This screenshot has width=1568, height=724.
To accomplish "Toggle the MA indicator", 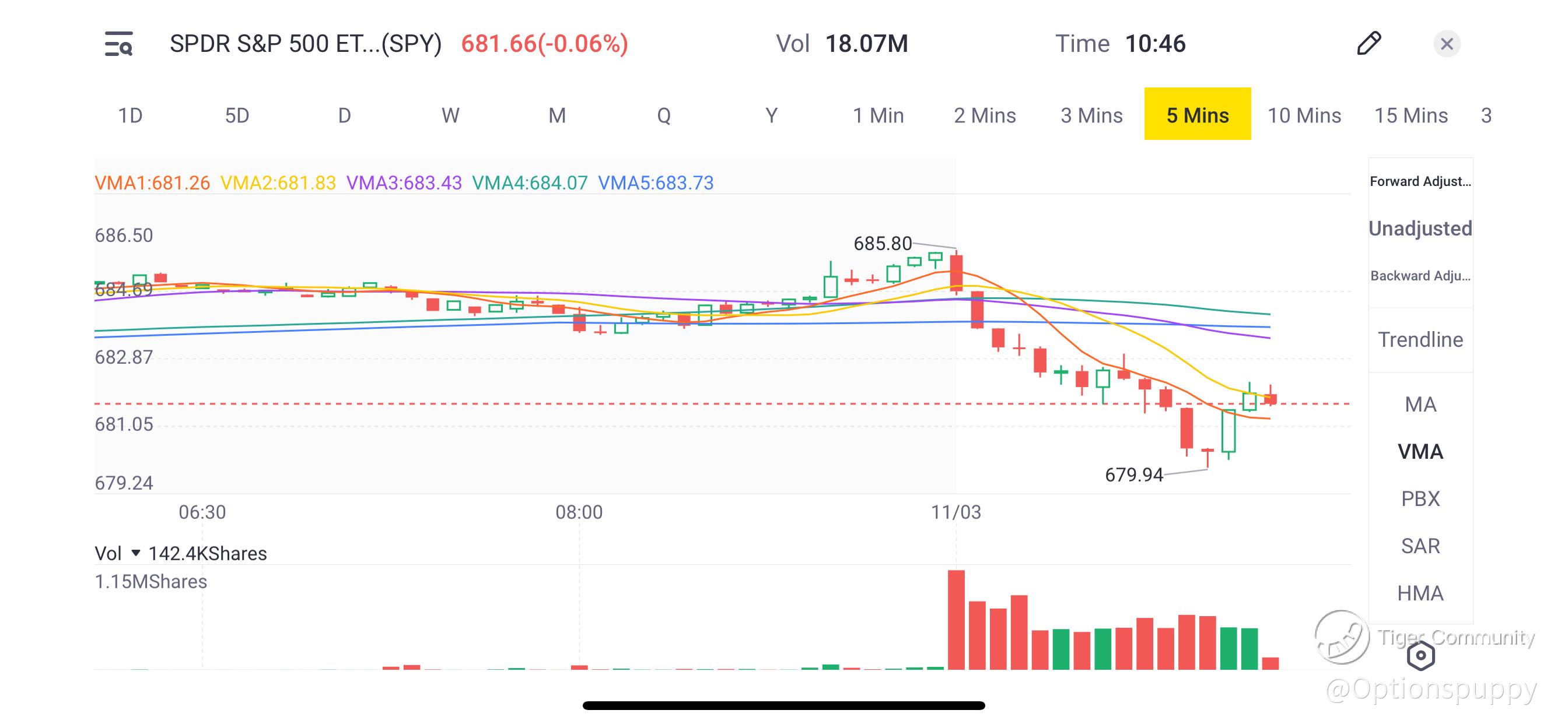I will (x=1420, y=405).
